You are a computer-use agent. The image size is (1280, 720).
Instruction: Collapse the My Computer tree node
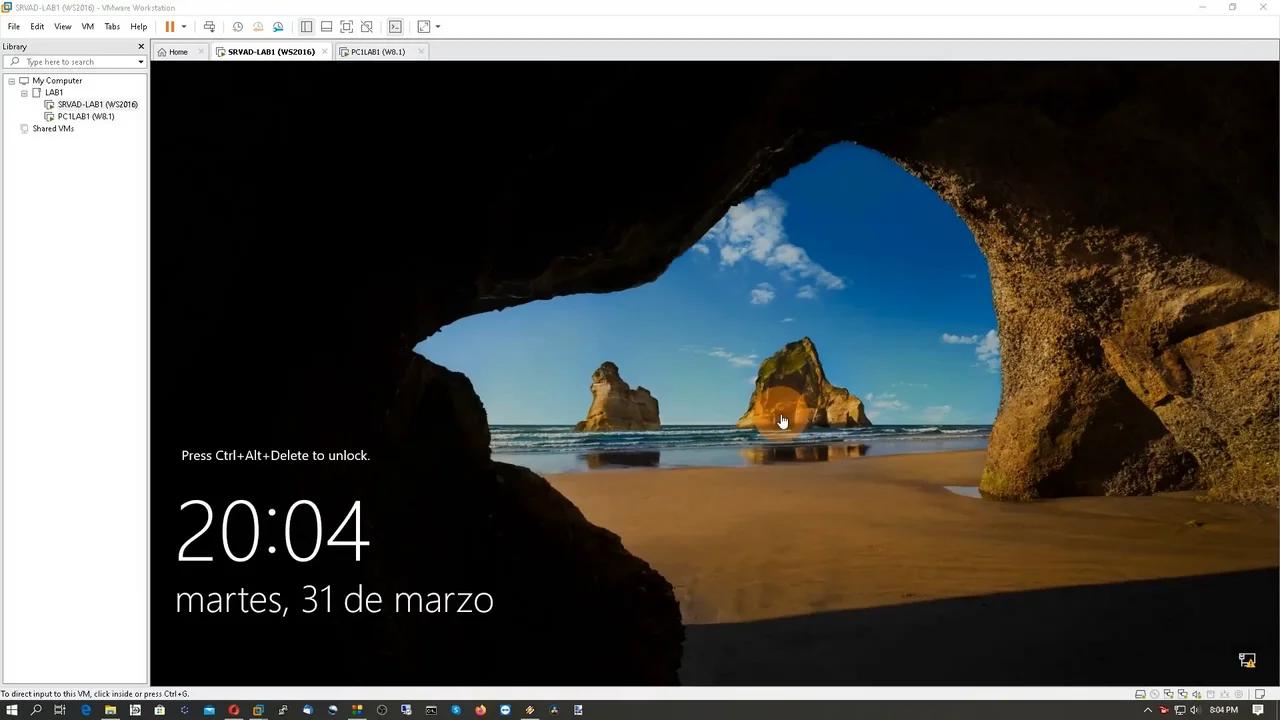[12, 81]
